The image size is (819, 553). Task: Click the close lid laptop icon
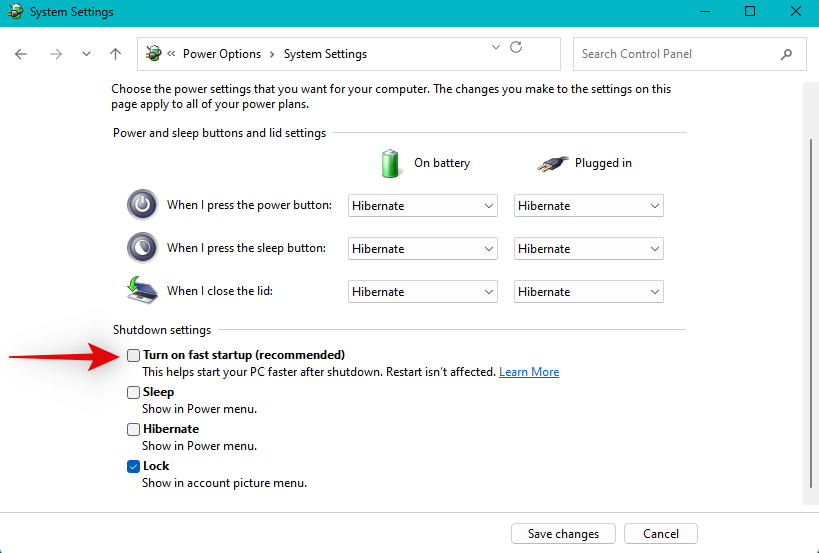tap(142, 291)
